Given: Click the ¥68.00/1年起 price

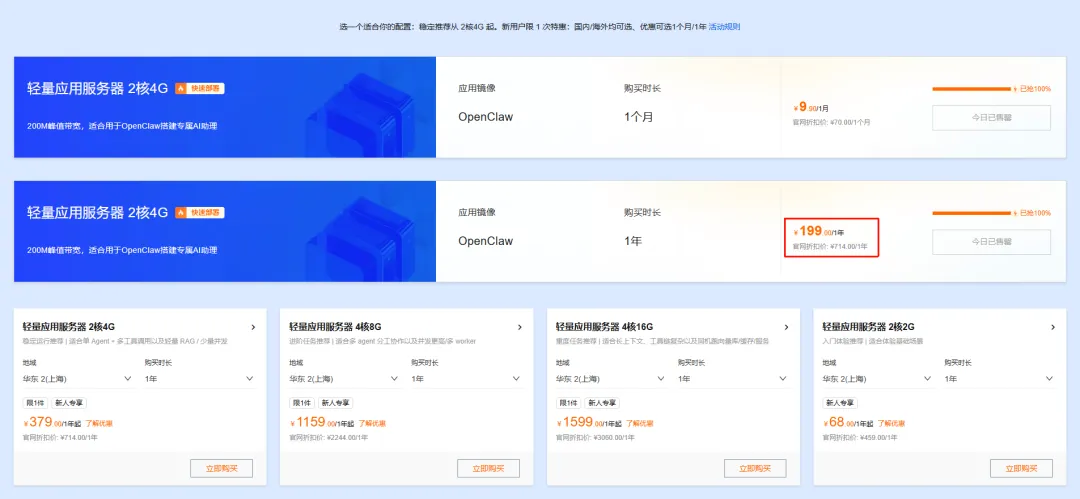Looking at the screenshot, I should tap(847, 423).
